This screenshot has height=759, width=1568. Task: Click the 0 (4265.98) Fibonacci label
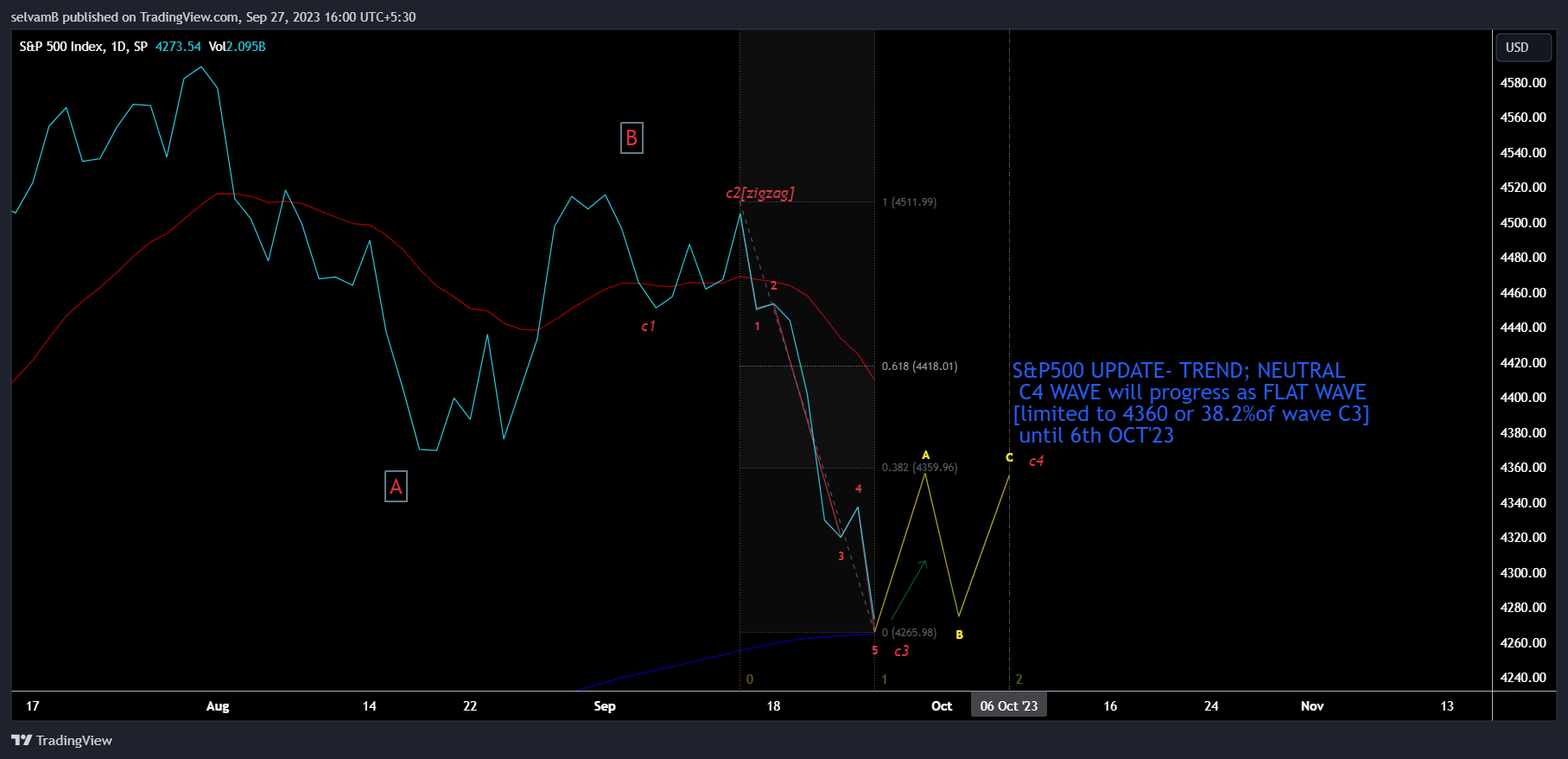coord(909,633)
